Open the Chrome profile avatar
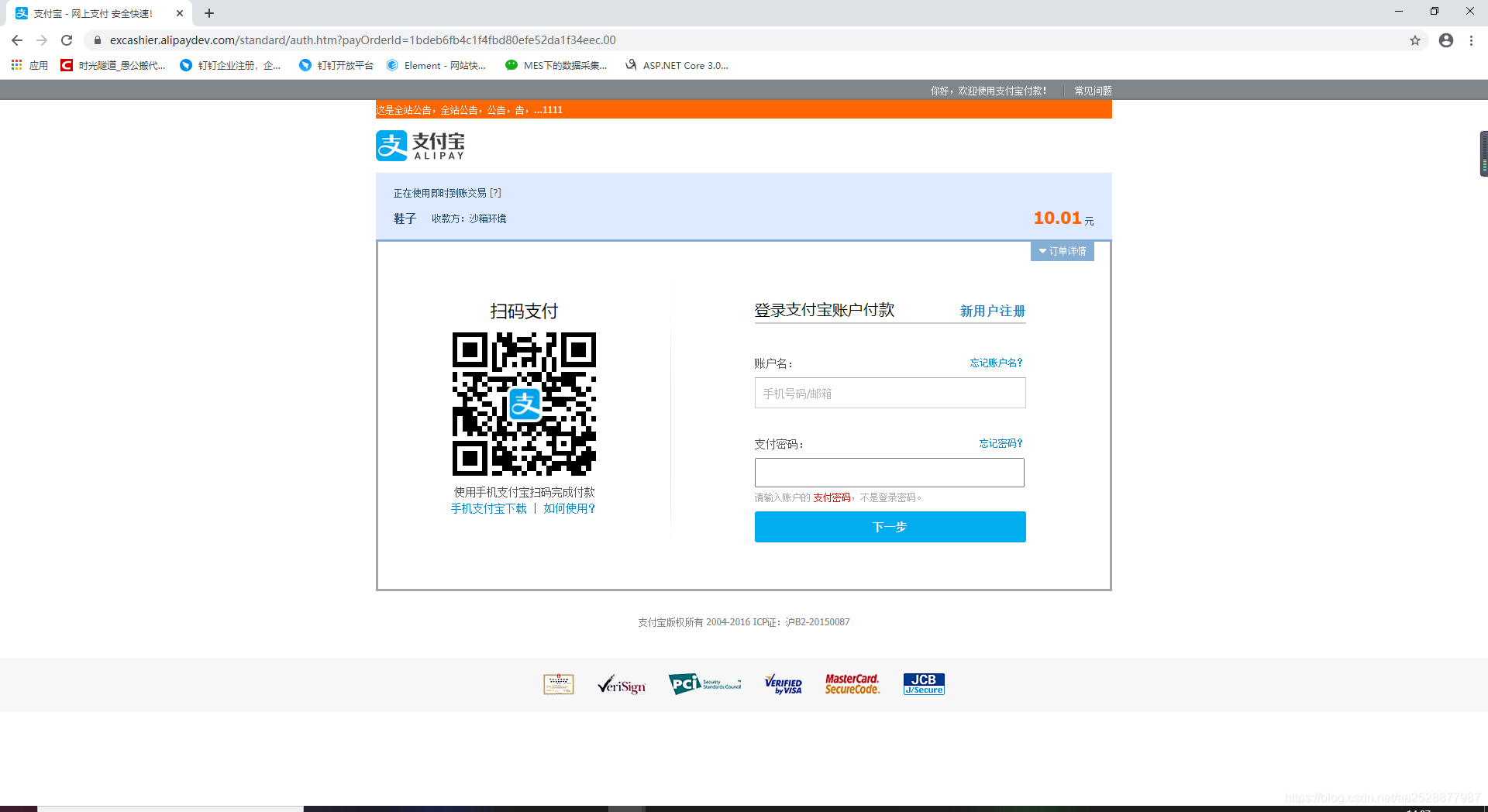The image size is (1488, 812). [x=1446, y=40]
